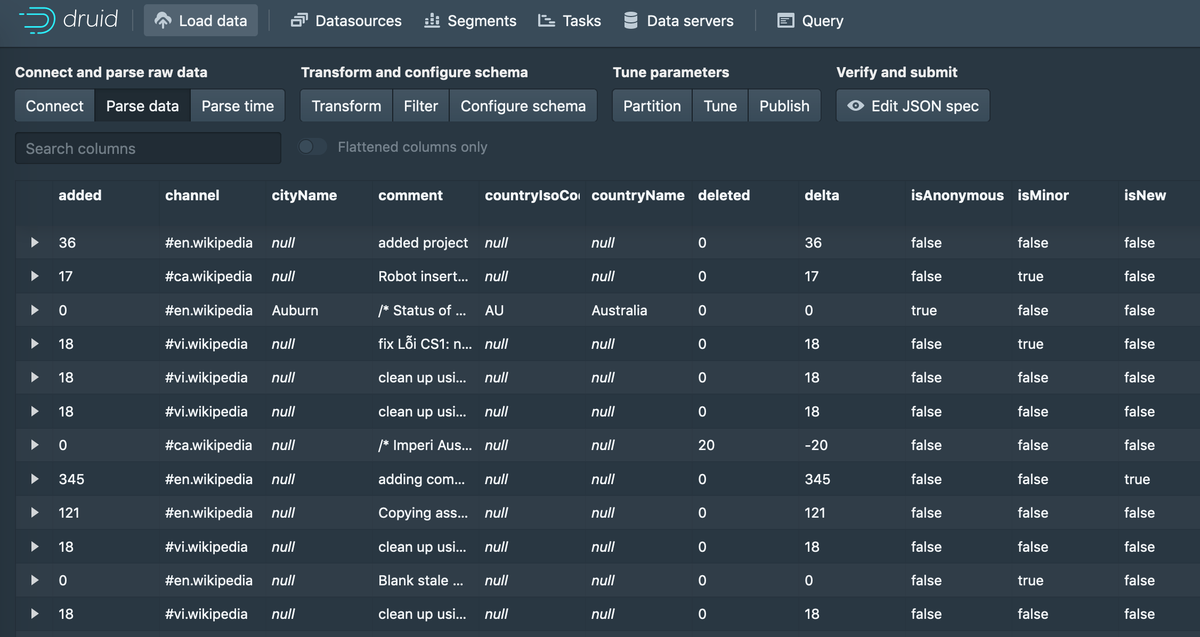Click the Query console icon
This screenshot has height=637, width=1200.
coord(786,21)
